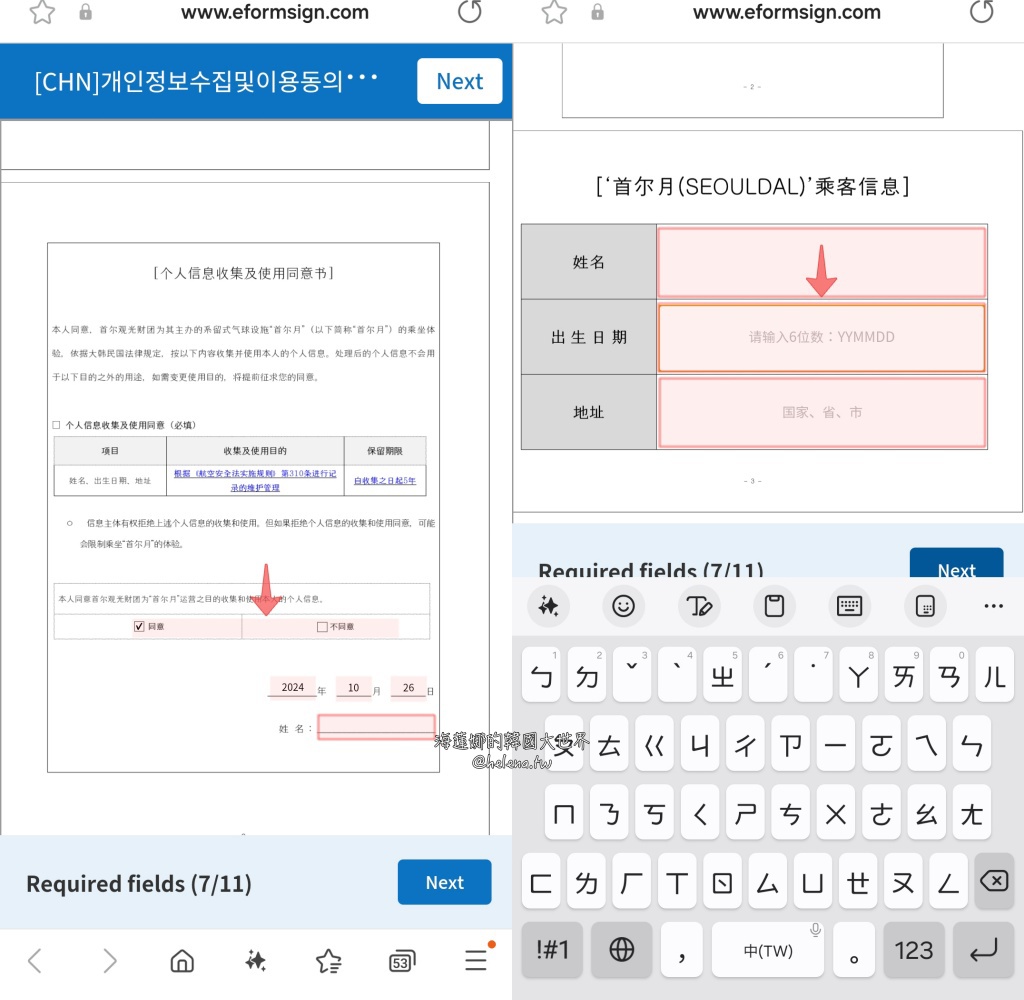Open the browser hamburger menu
Viewport: 1024px width, 1000px height.
point(476,961)
